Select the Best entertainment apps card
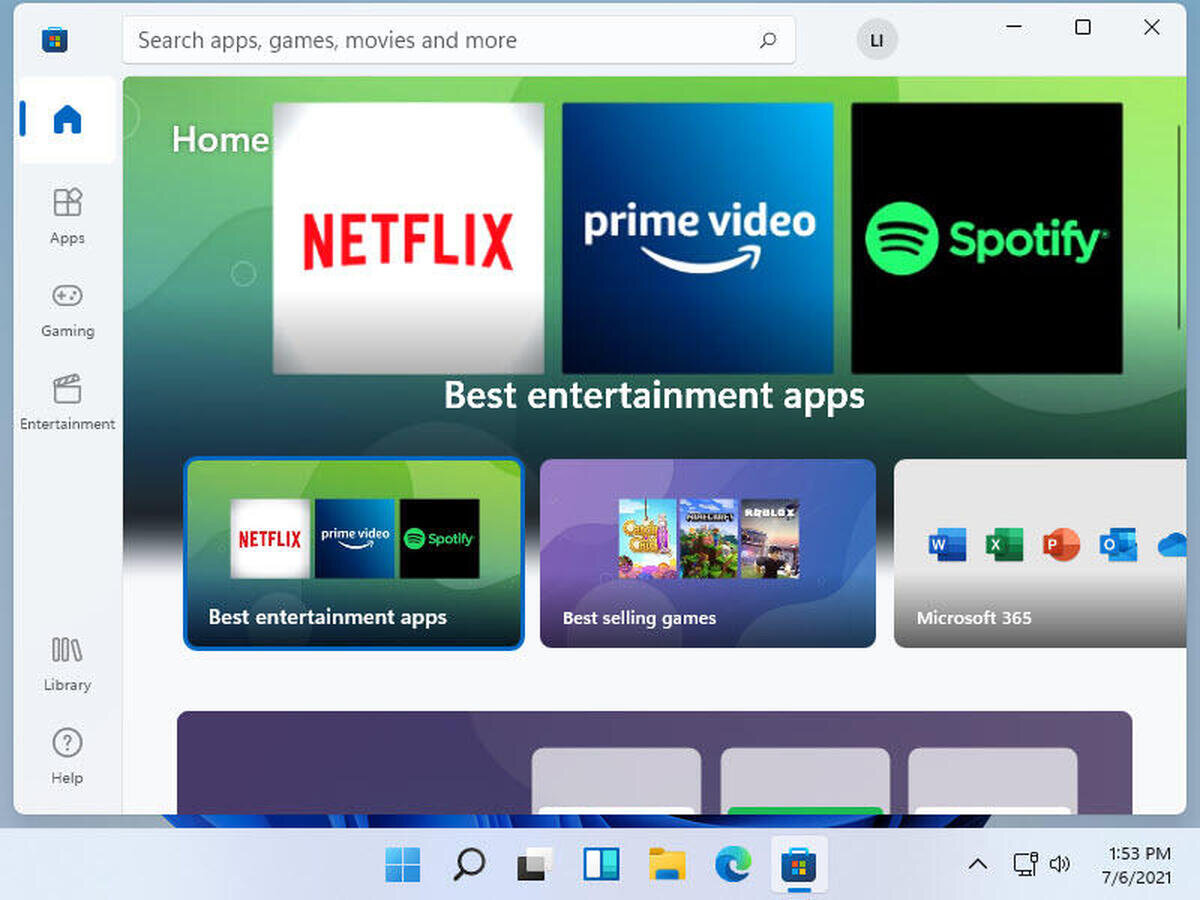Image resolution: width=1200 pixels, height=900 pixels. 354,553
